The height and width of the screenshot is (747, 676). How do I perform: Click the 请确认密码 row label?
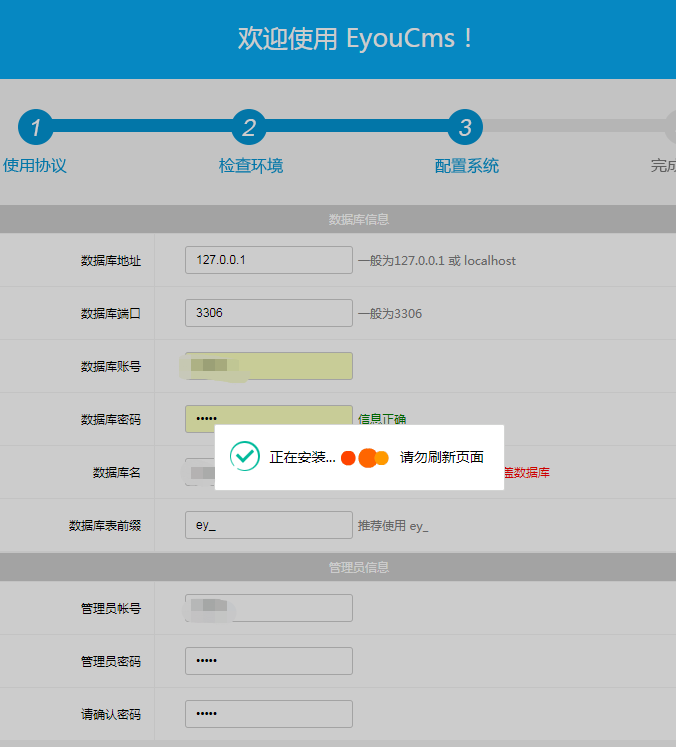(111, 714)
